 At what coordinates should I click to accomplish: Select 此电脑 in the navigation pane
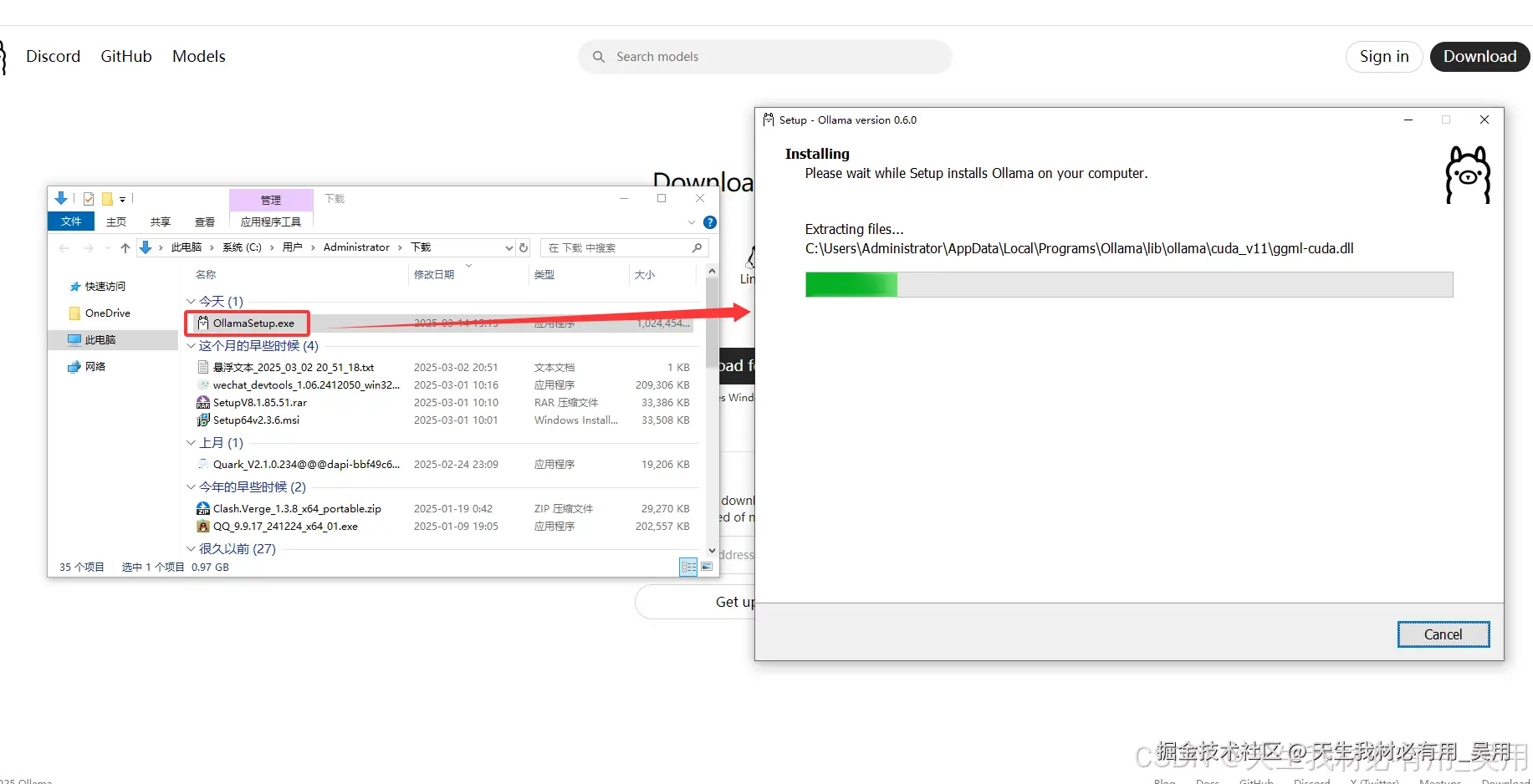coord(100,340)
